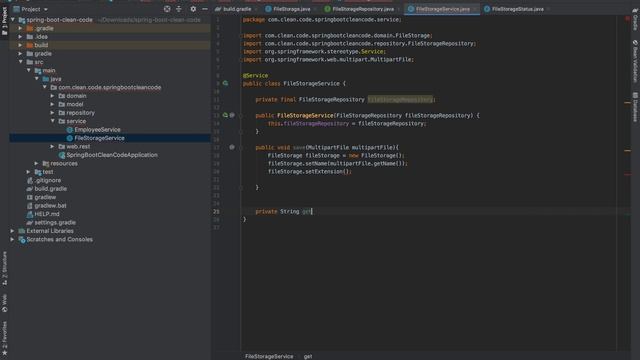This screenshot has height=360, width=640.
Task: Hide the Project panel with minus icon
Action: 204,9
